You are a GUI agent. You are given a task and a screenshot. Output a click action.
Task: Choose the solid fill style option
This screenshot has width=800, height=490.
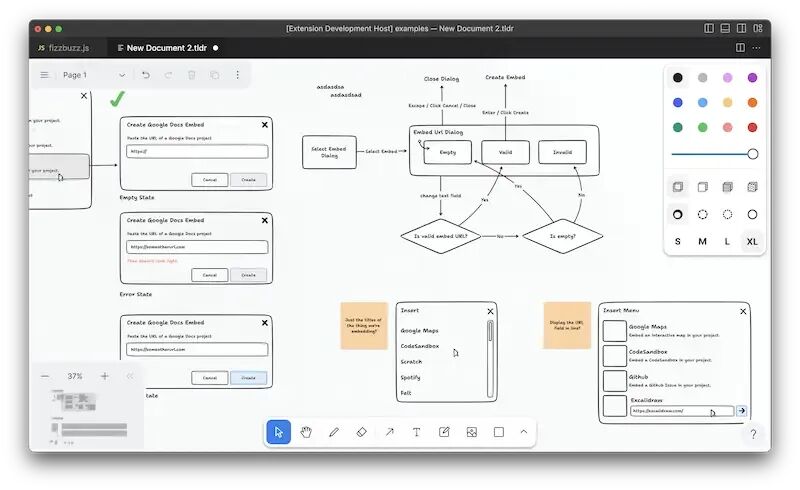tap(728, 187)
